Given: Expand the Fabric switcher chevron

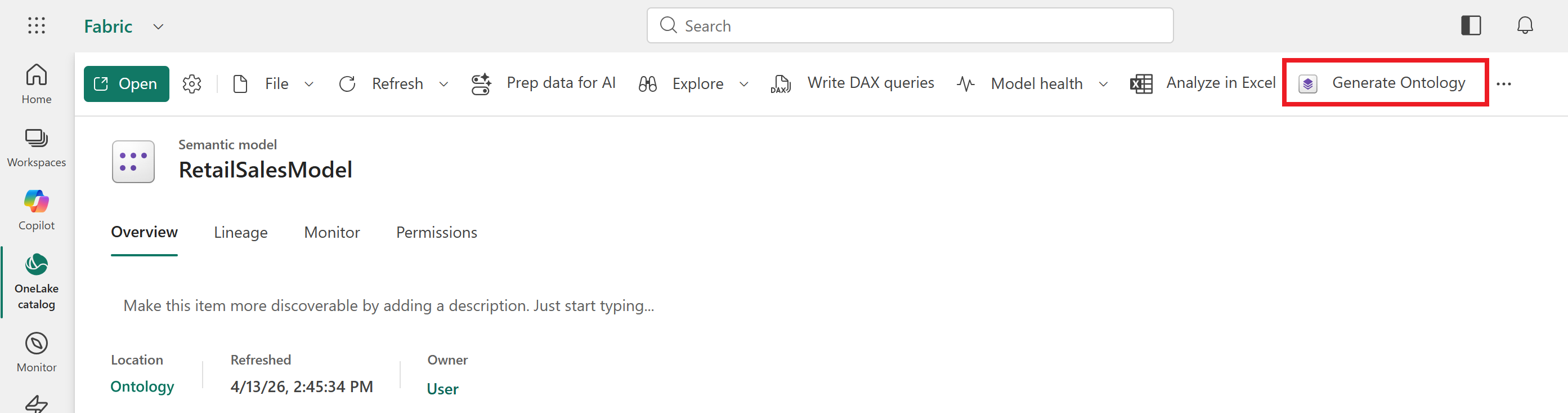Looking at the screenshot, I should [x=158, y=27].
